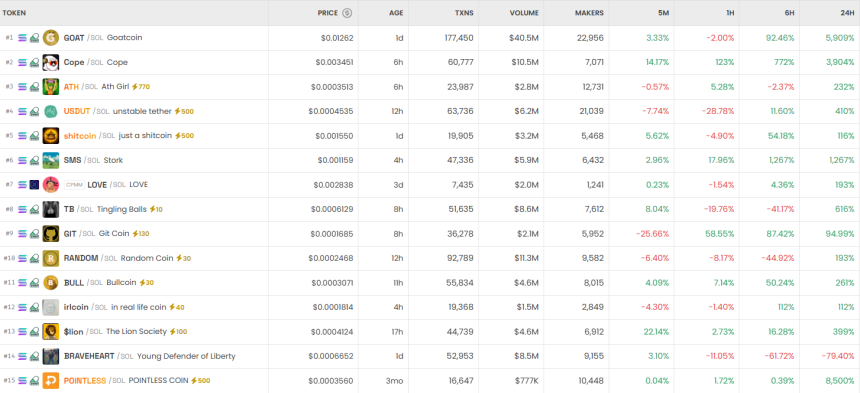The image size is (860, 393).
Task: Open the RANDOM Random Coin pair
Action: [x=430, y=258]
